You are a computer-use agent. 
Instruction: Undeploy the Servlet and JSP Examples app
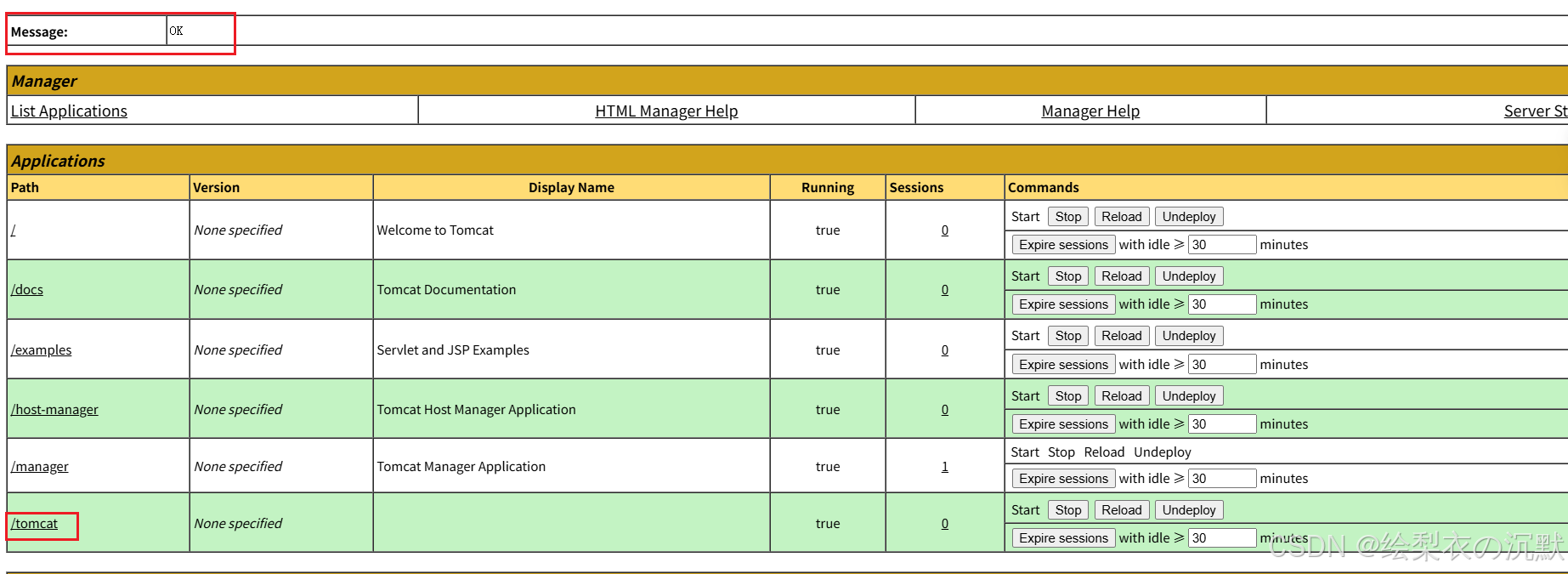[x=1189, y=336]
